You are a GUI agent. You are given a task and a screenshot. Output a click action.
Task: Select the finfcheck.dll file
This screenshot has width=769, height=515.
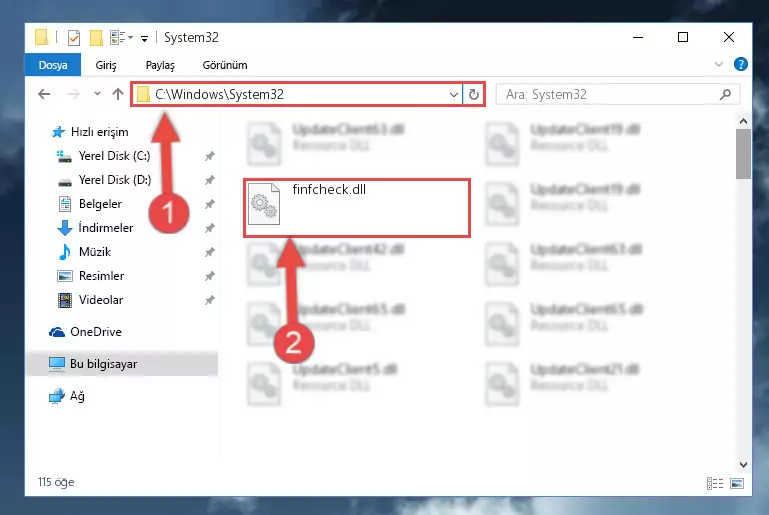coord(357,208)
